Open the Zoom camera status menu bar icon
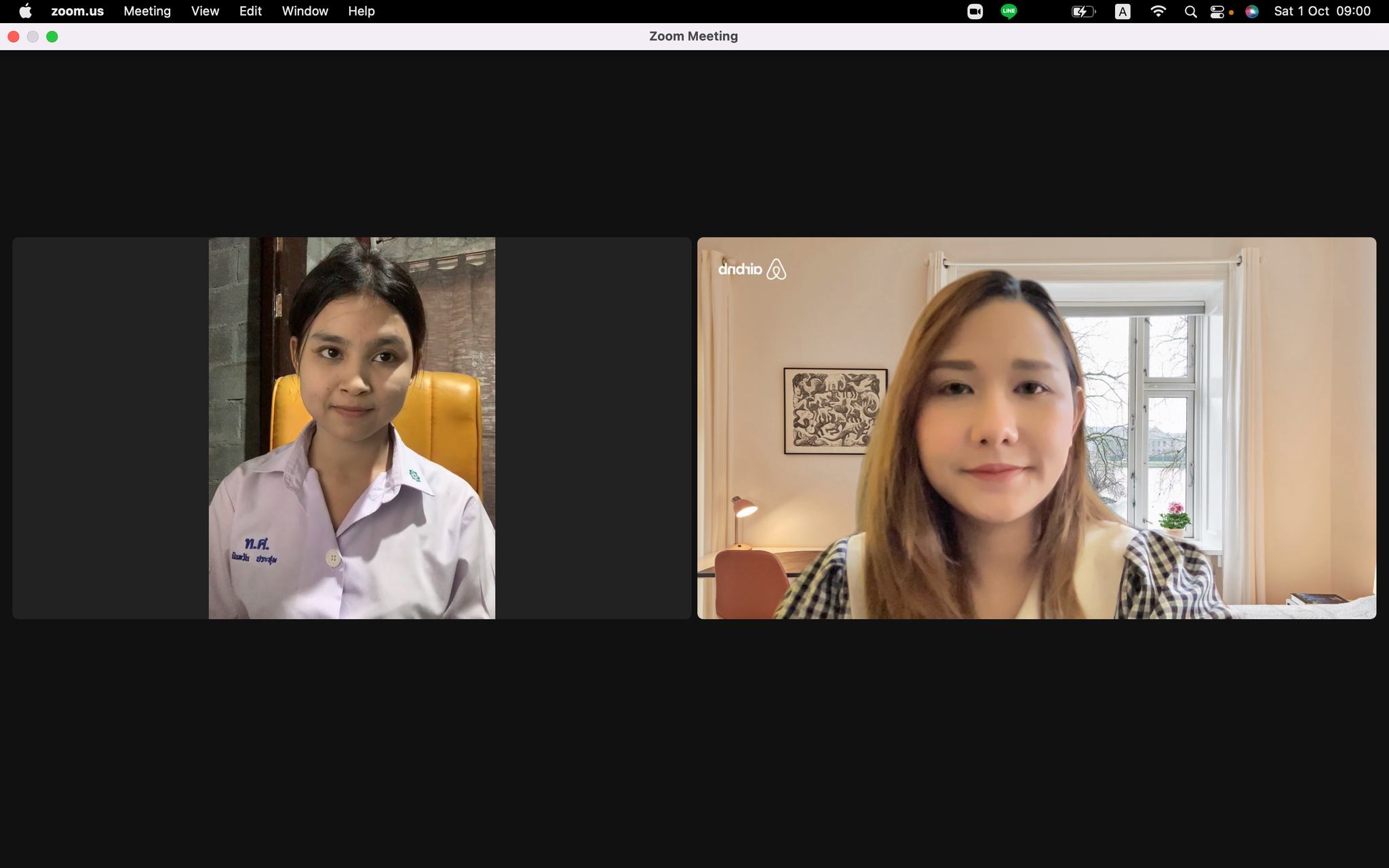 click(975, 12)
